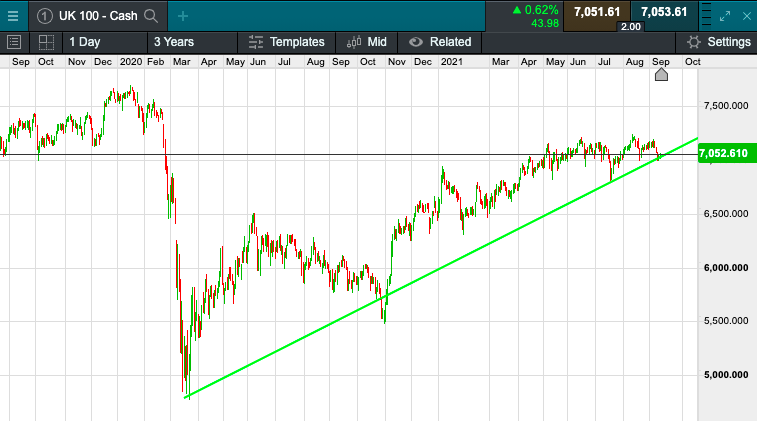This screenshot has width=757, height=421.
Task: Add a new chart tab with plus
Action: tap(182, 16)
